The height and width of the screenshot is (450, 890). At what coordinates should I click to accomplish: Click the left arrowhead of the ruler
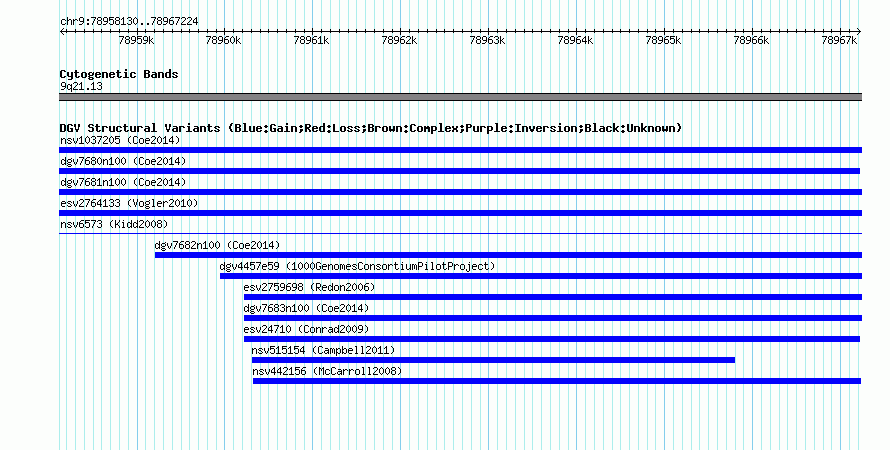click(x=62, y=32)
